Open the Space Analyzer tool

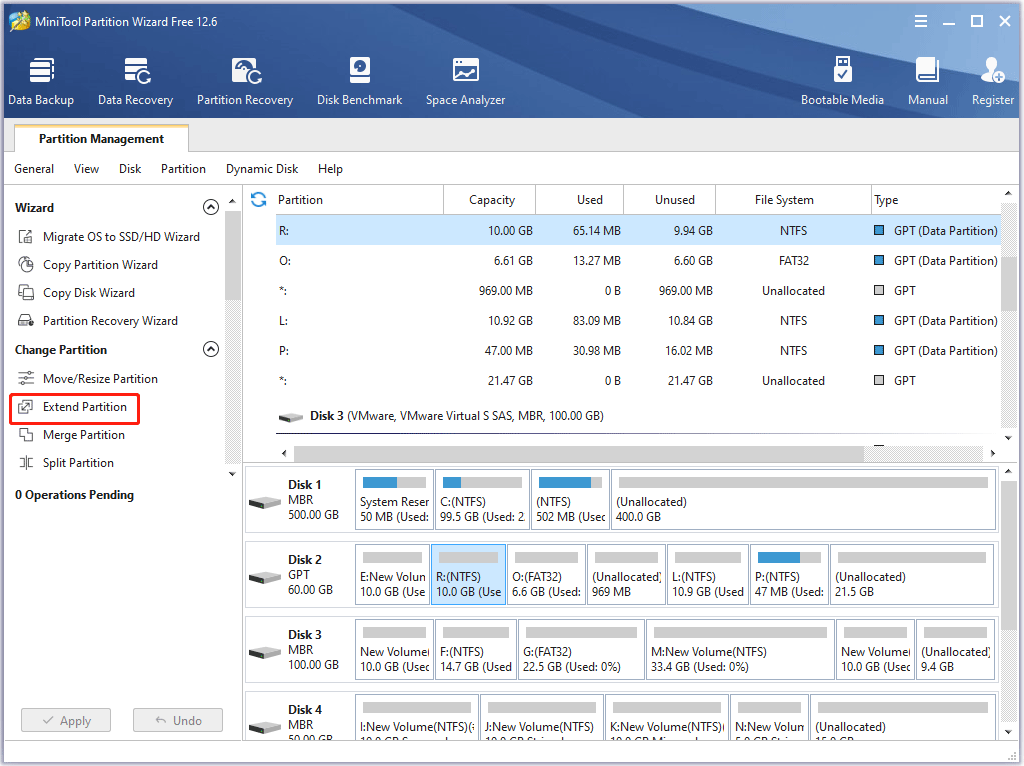[x=466, y=82]
